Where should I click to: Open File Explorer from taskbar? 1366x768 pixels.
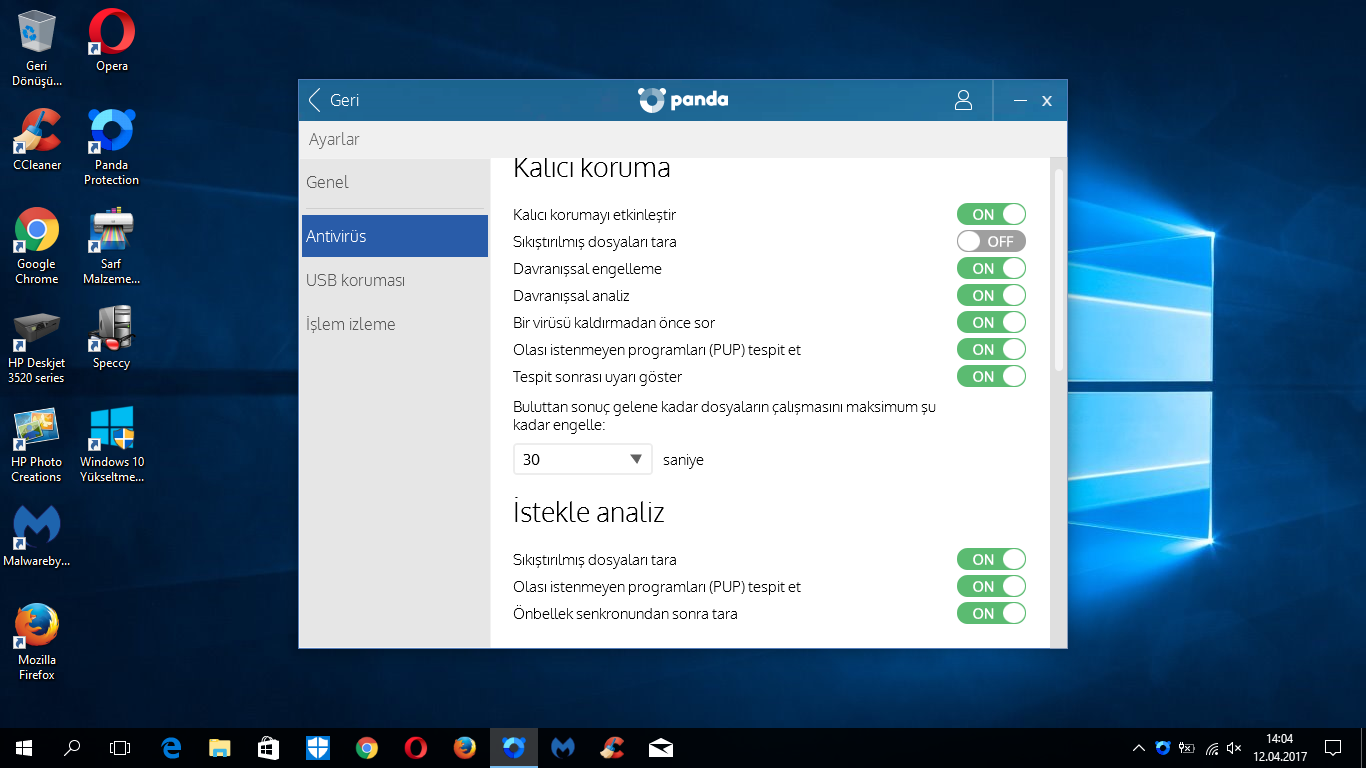point(220,747)
